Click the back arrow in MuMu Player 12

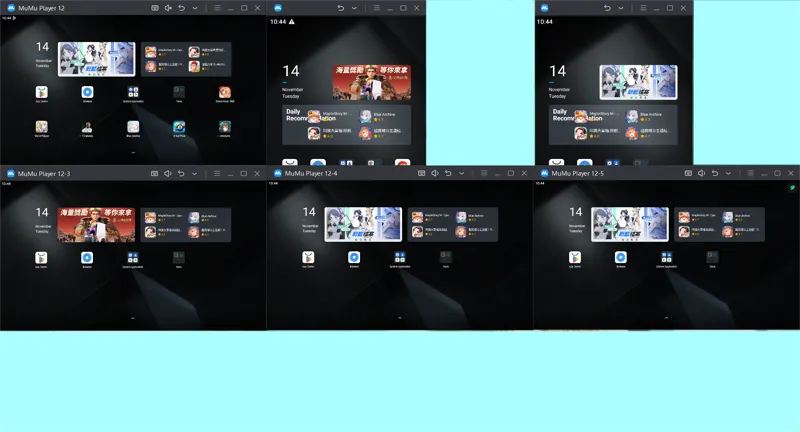tap(181, 8)
